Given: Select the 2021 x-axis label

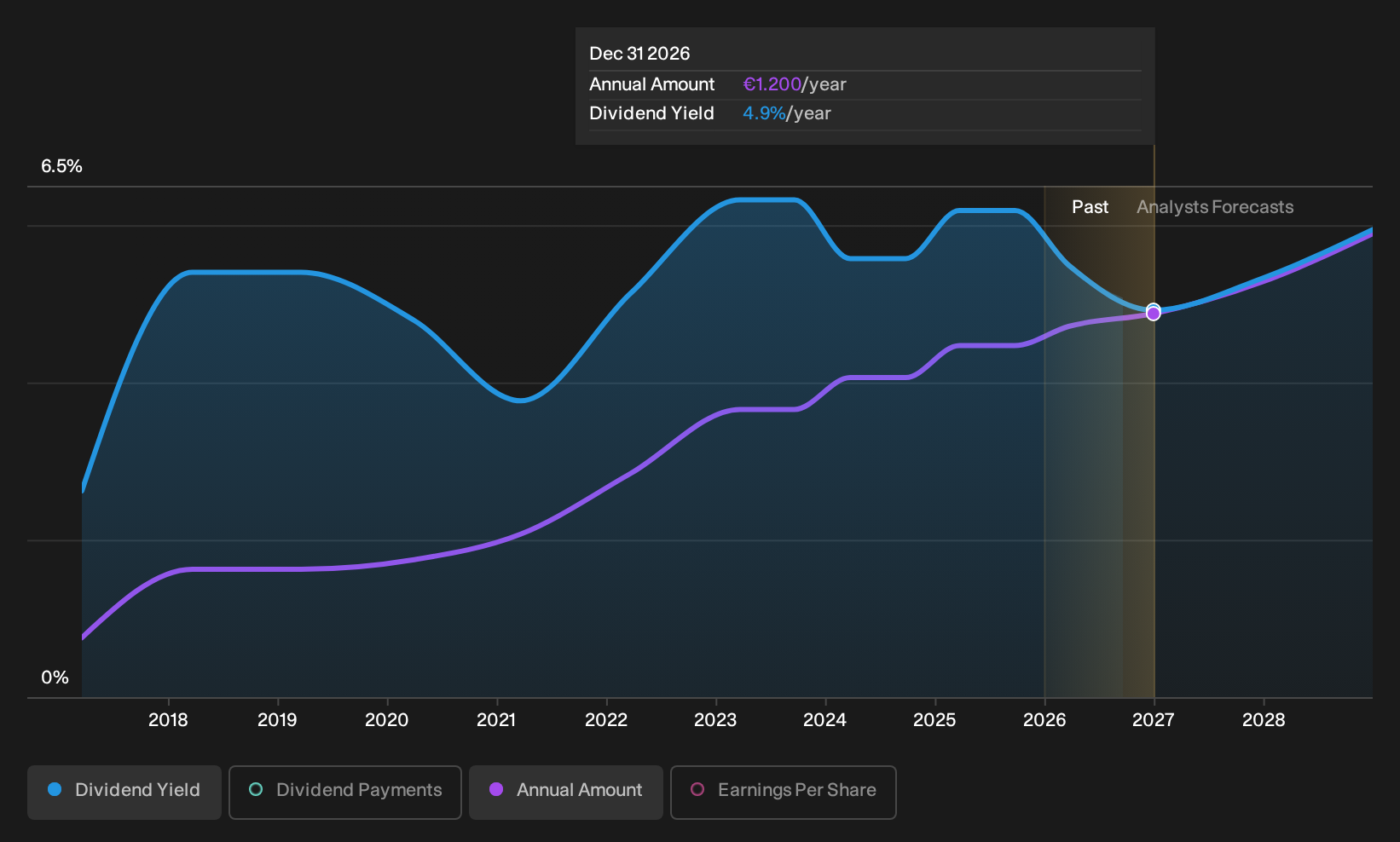Looking at the screenshot, I should (x=496, y=720).
